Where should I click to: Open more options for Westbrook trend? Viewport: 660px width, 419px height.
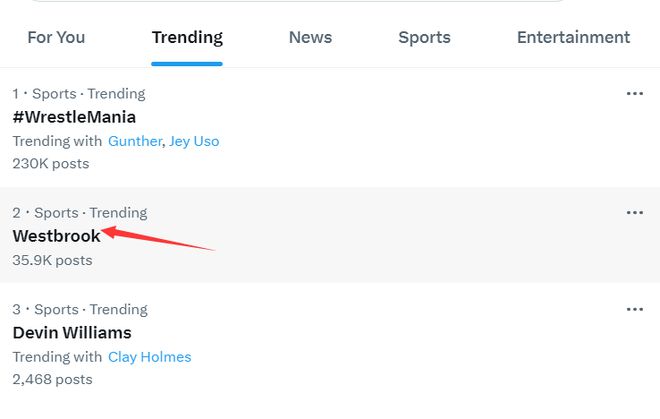(x=634, y=213)
